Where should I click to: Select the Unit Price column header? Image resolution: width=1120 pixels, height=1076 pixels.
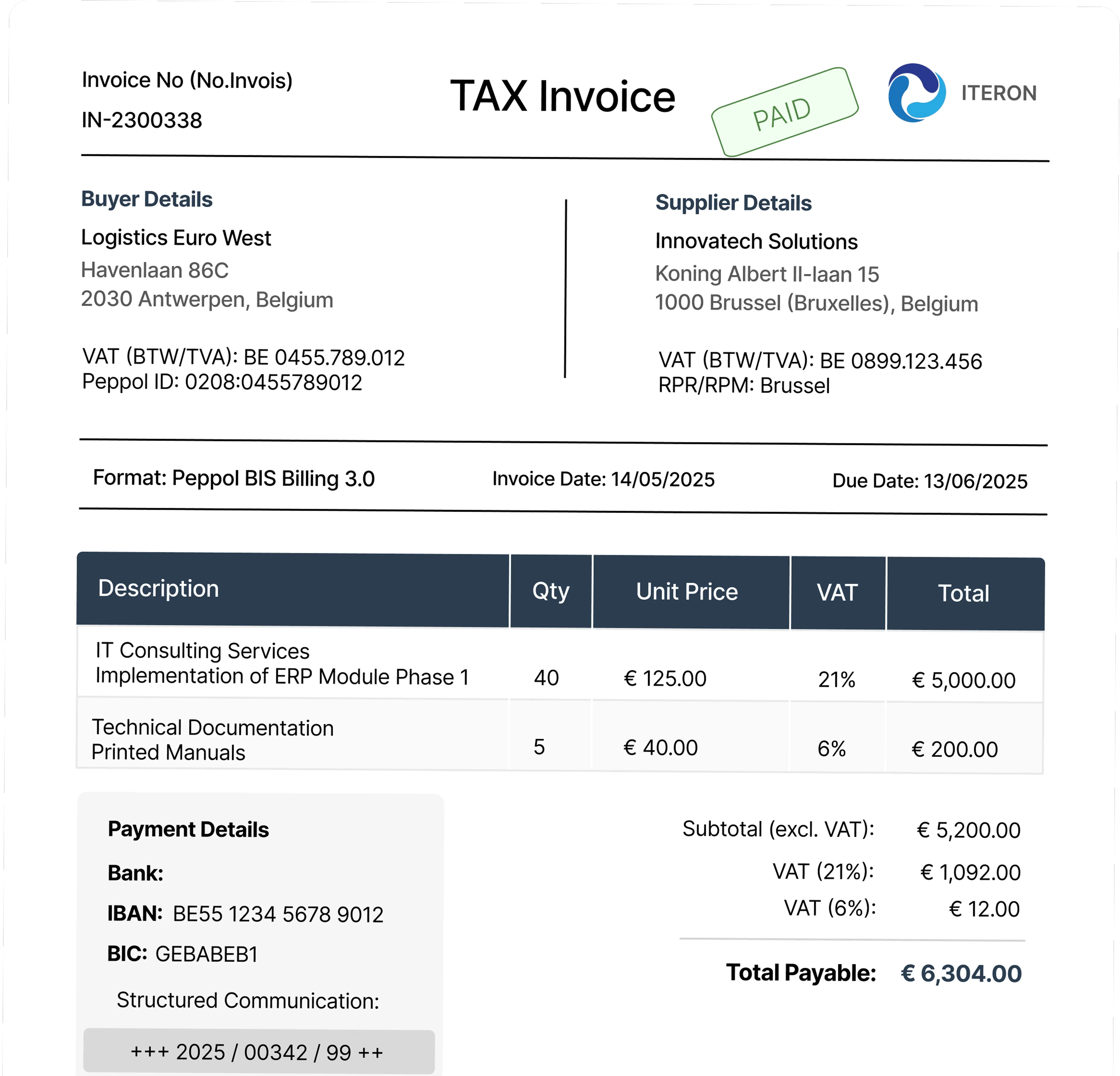coord(688,592)
